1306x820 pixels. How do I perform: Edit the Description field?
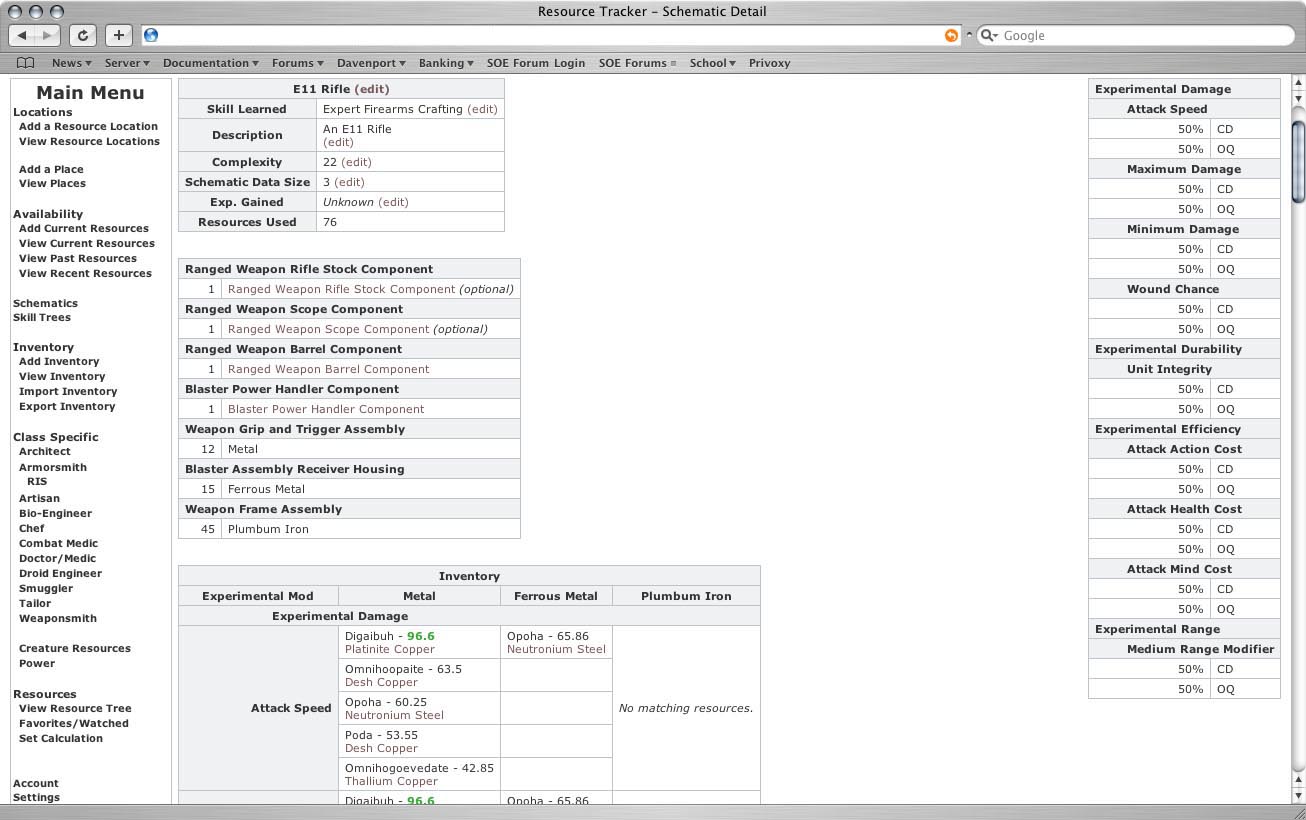(338, 142)
